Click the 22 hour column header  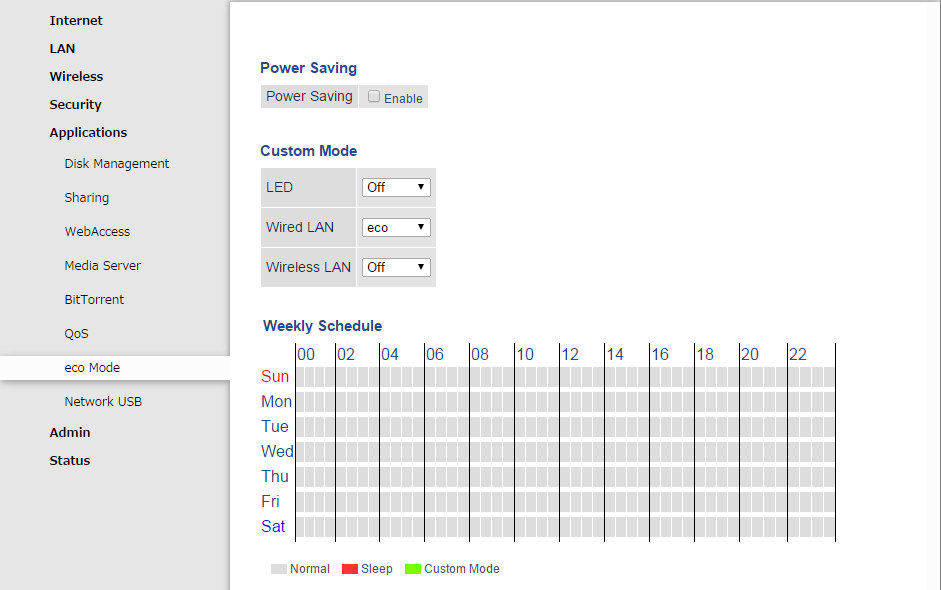(798, 355)
